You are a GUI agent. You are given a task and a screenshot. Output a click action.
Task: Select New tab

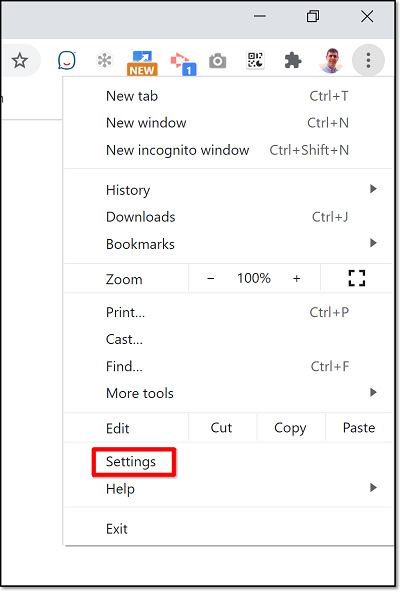pos(228,96)
